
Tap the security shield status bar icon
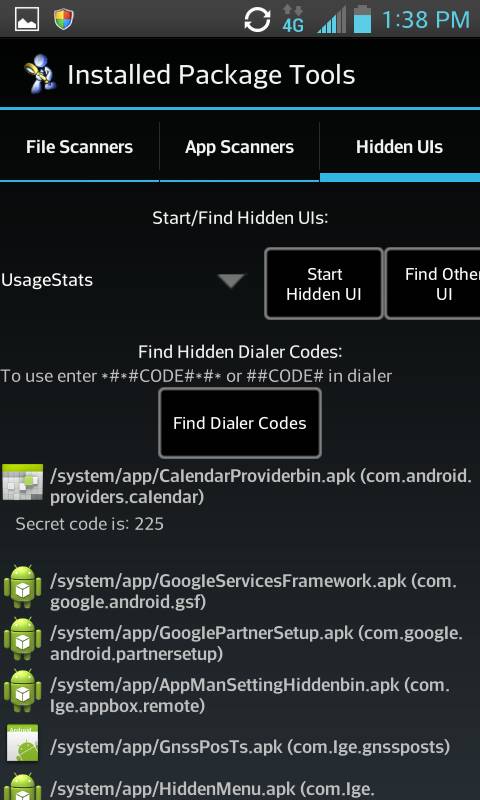64,19
